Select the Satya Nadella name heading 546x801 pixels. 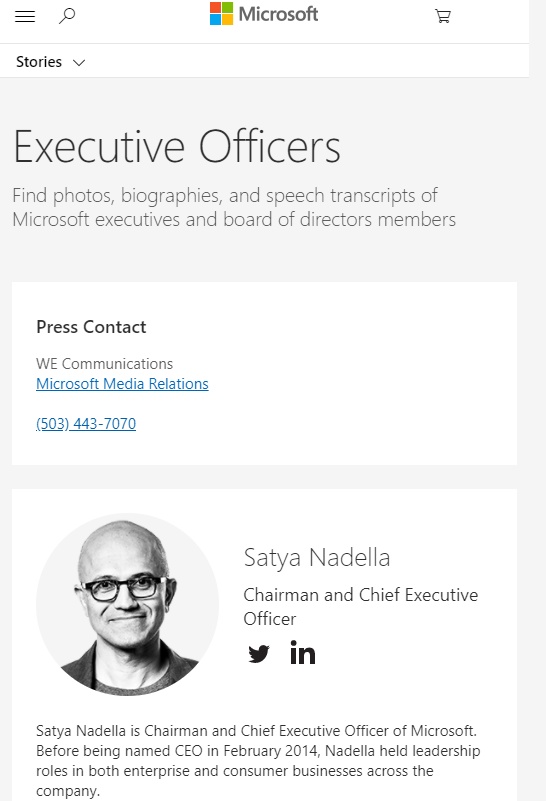tap(317, 557)
